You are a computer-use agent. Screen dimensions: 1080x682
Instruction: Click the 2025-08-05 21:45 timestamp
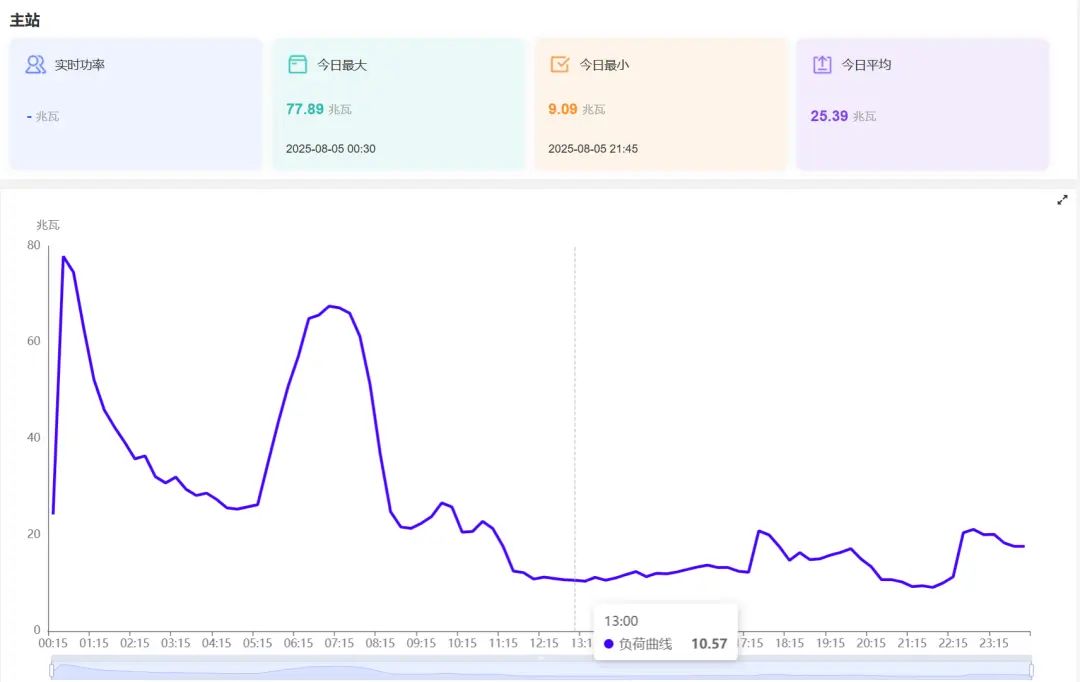592,149
